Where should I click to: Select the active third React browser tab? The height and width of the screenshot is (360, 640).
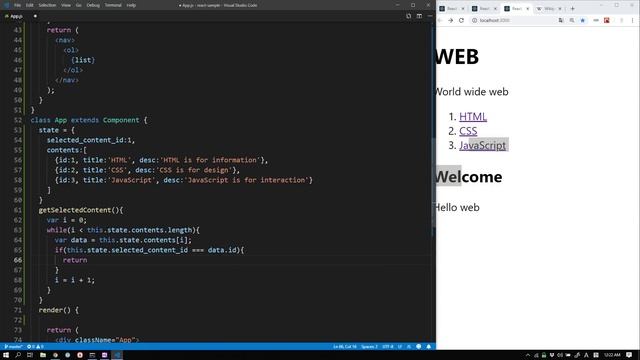516,9
